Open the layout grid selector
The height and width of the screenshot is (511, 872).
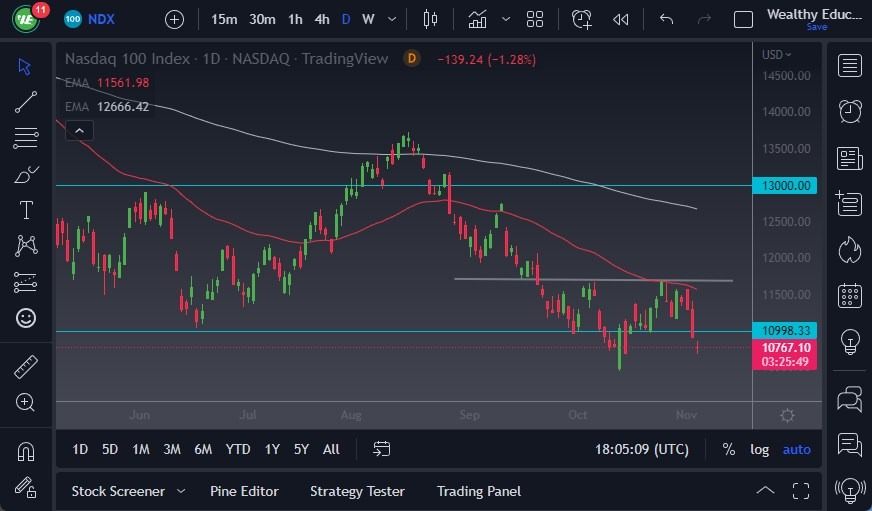pos(534,20)
